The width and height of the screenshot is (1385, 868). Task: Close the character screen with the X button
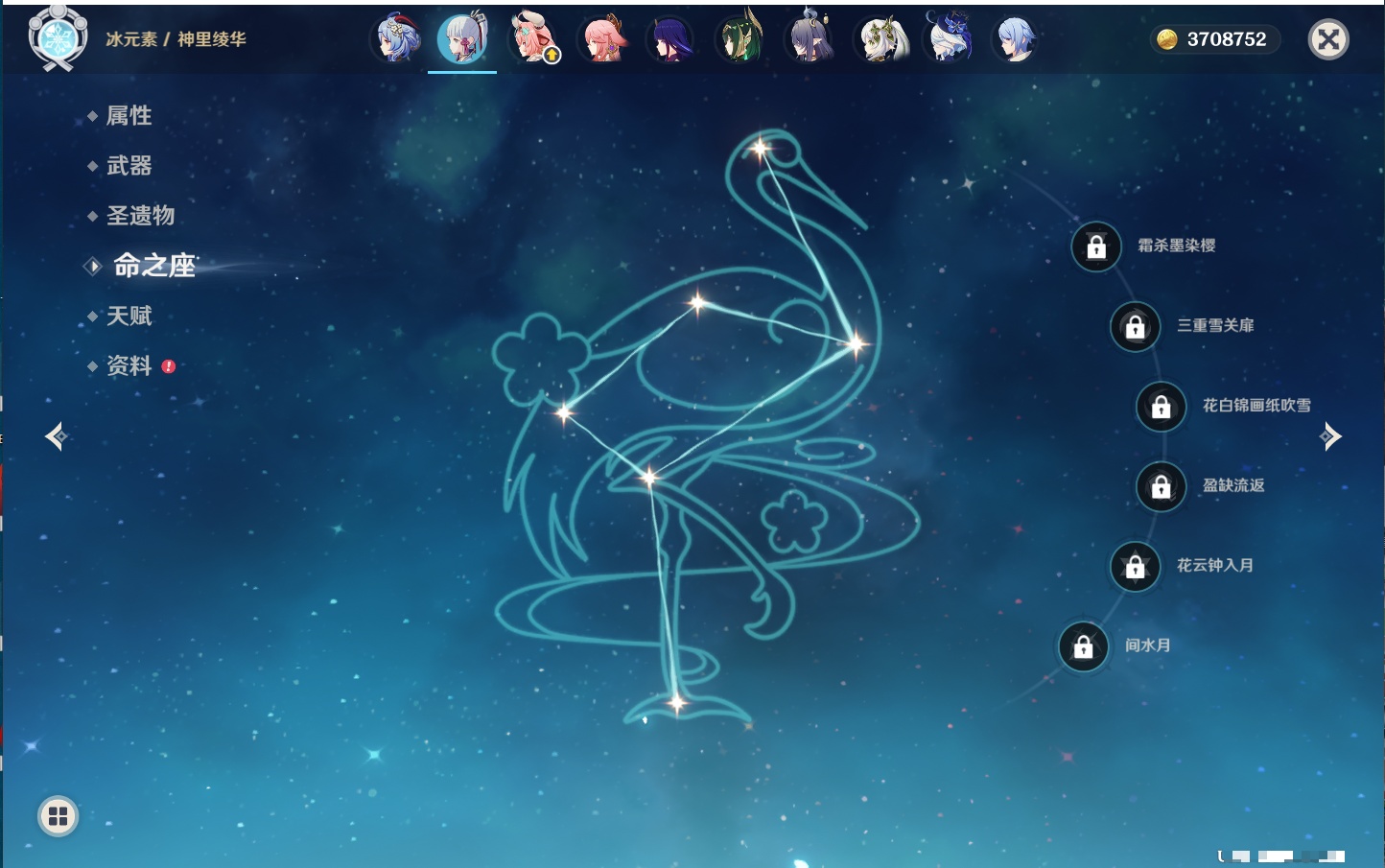coord(1328,39)
